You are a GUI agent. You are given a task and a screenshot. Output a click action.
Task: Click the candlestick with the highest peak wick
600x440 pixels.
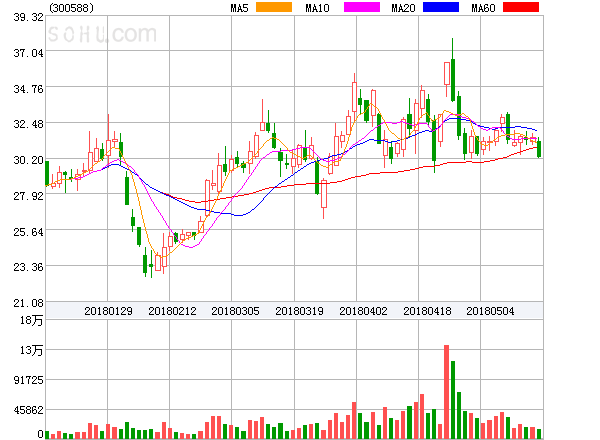tap(453, 70)
